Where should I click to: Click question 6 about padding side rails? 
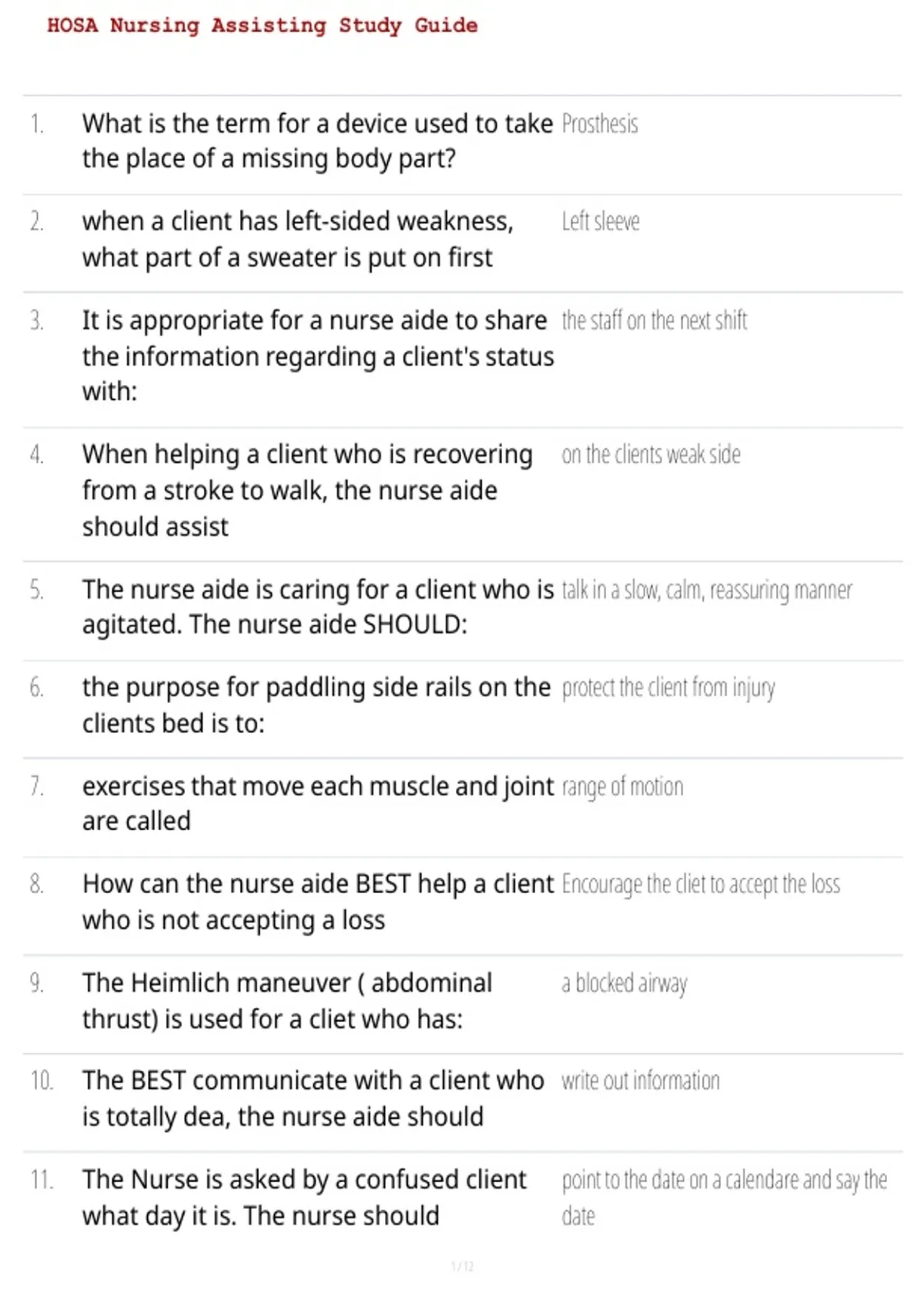coord(316,705)
